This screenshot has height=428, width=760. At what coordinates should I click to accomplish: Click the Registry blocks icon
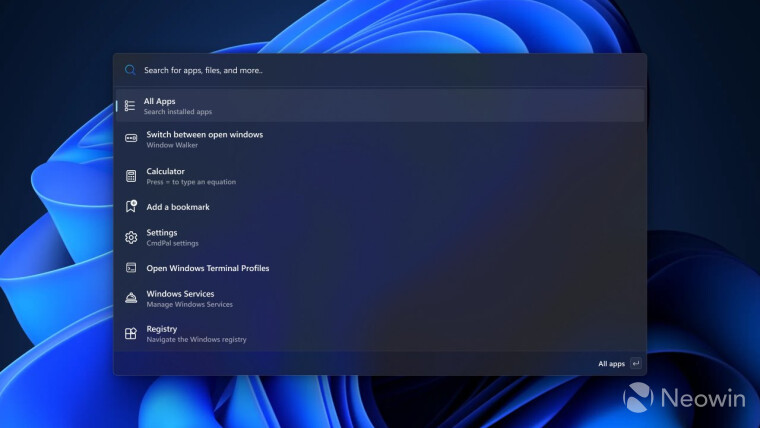131,333
